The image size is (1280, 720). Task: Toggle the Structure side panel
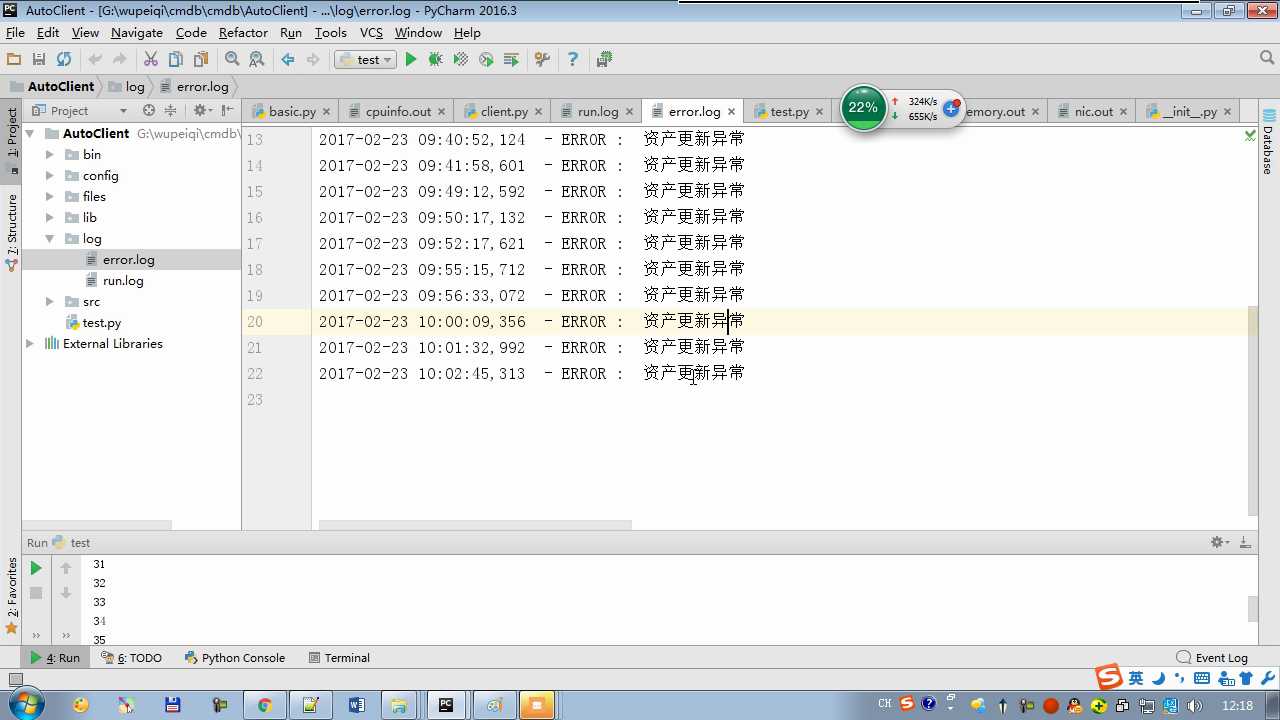(x=12, y=232)
